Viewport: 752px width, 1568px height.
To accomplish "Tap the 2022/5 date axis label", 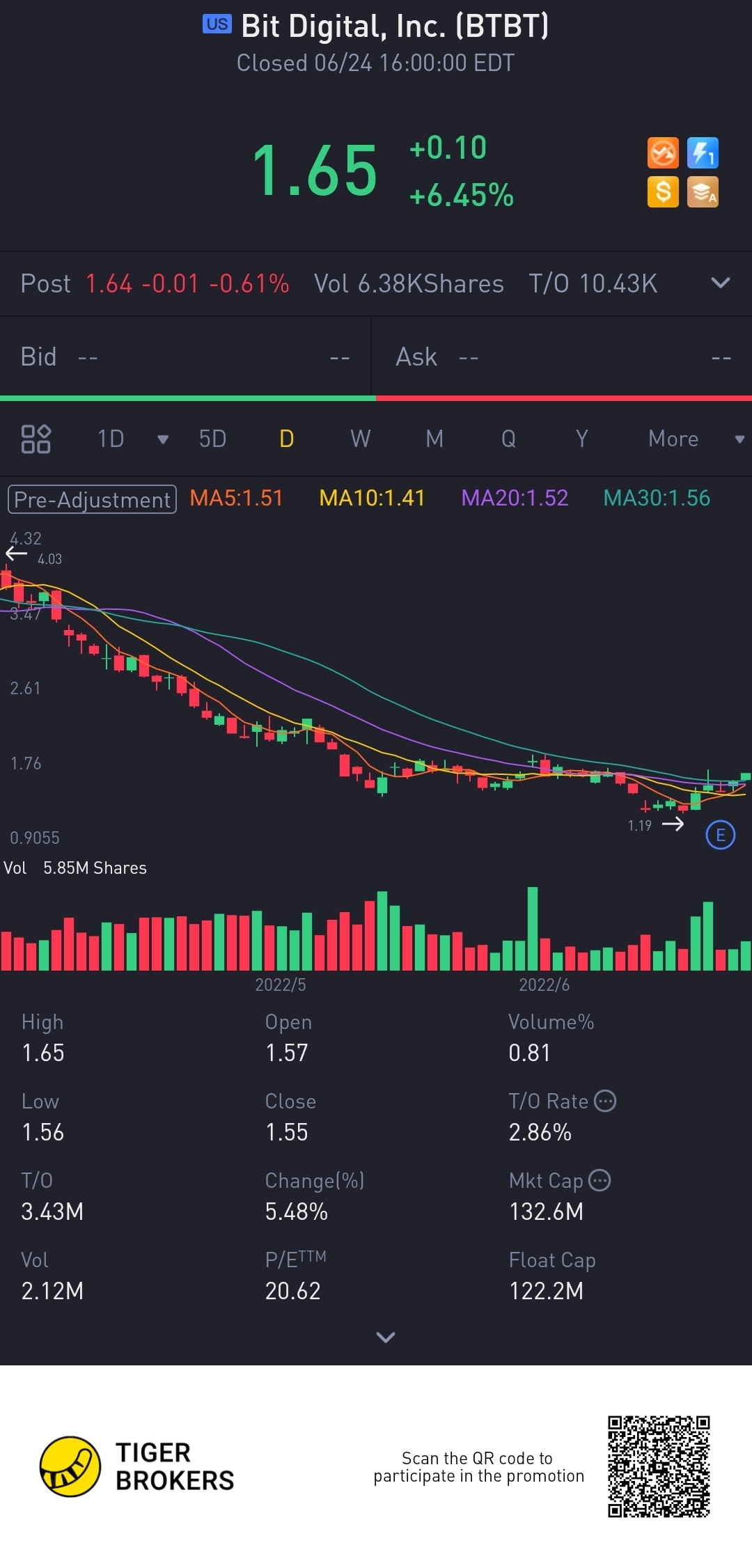I will [281, 985].
